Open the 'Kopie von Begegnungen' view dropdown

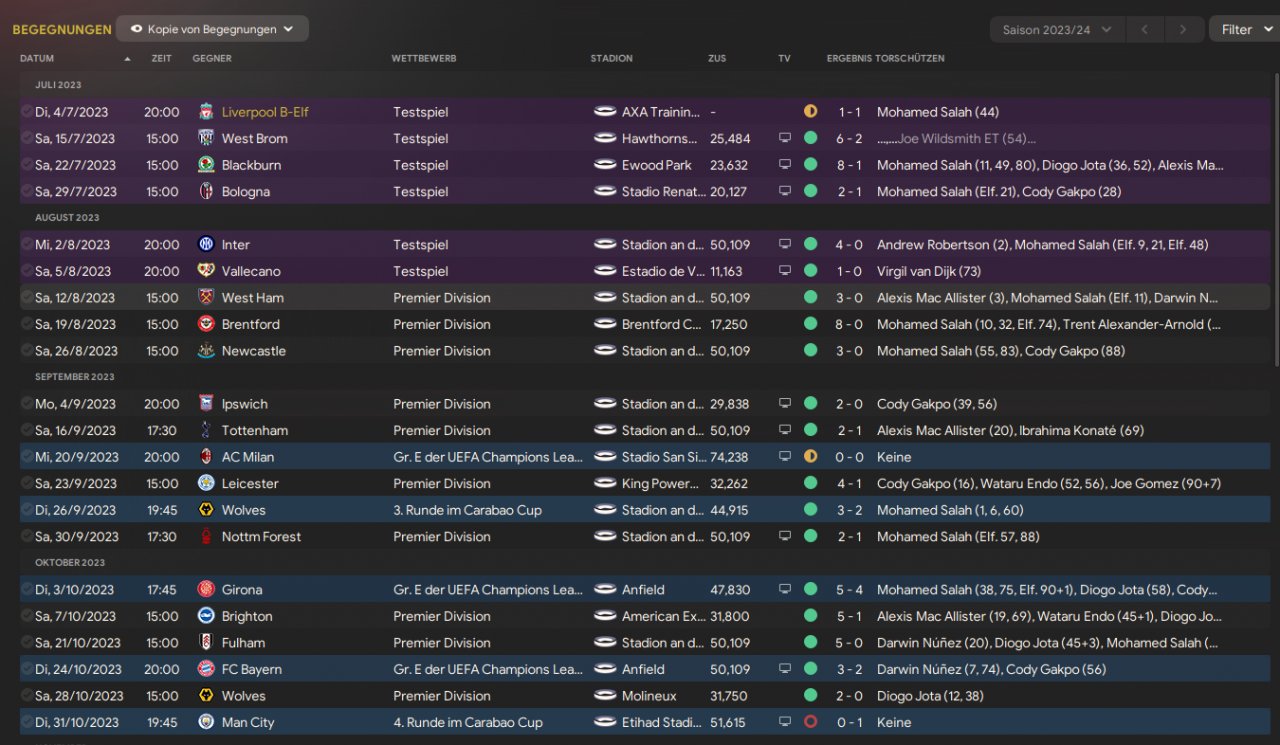(x=212, y=29)
